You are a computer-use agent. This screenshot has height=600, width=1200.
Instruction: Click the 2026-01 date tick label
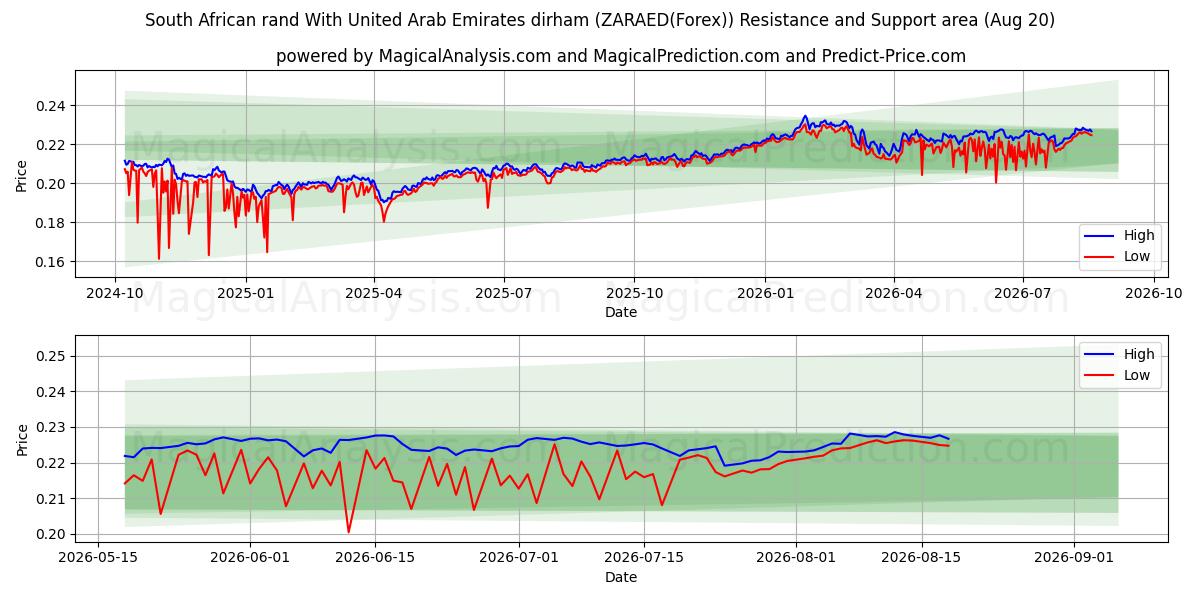click(x=764, y=293)
